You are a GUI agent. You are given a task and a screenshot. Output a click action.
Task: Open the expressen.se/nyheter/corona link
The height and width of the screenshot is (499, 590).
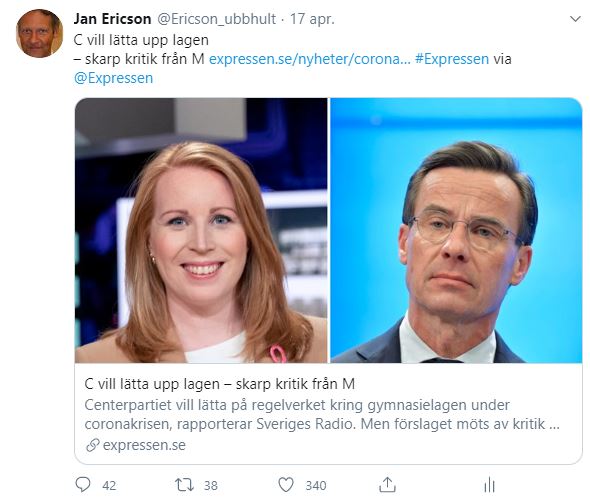pos(309,59)
